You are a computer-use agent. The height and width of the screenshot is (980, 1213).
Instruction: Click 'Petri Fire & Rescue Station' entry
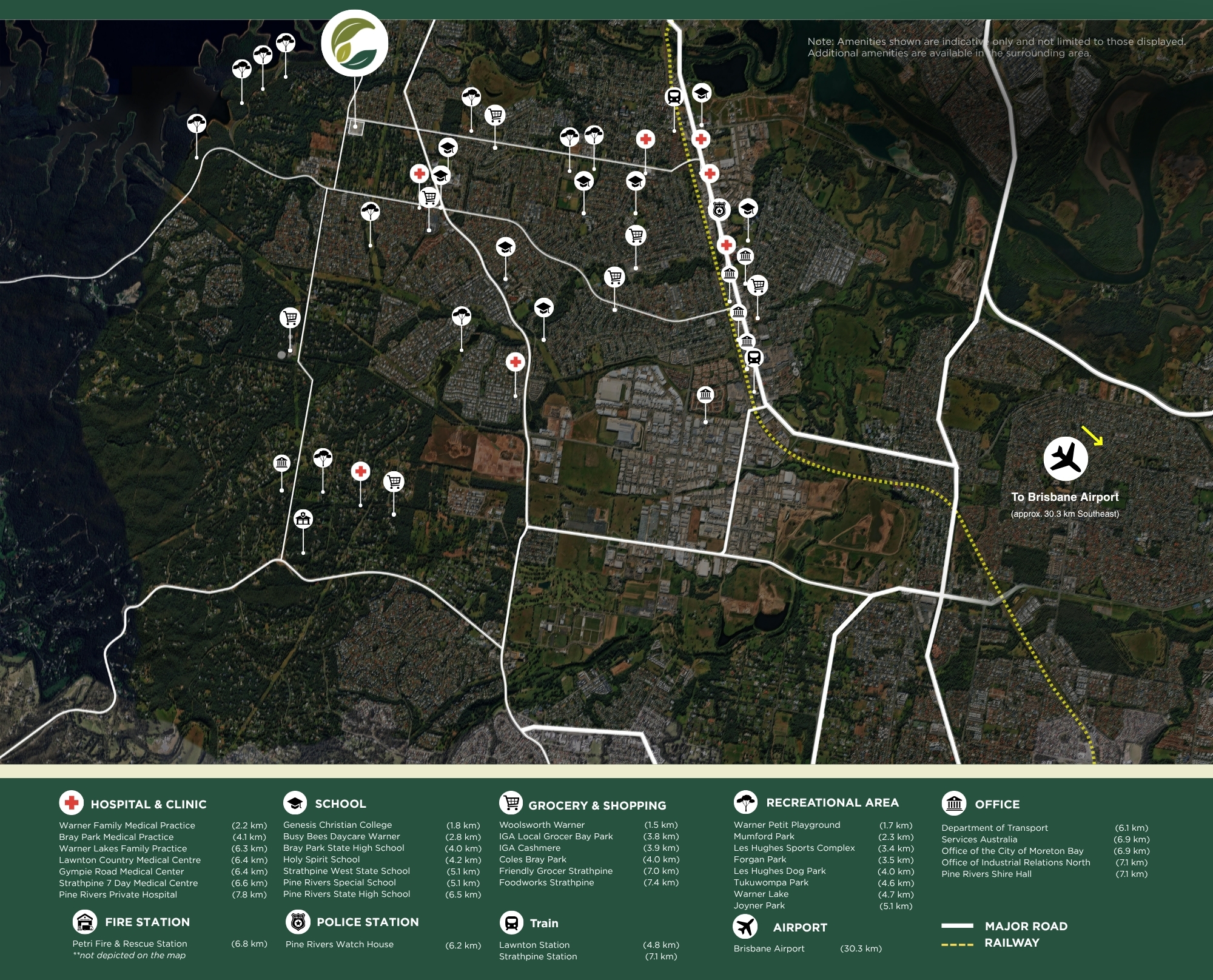tap(130, 944)
